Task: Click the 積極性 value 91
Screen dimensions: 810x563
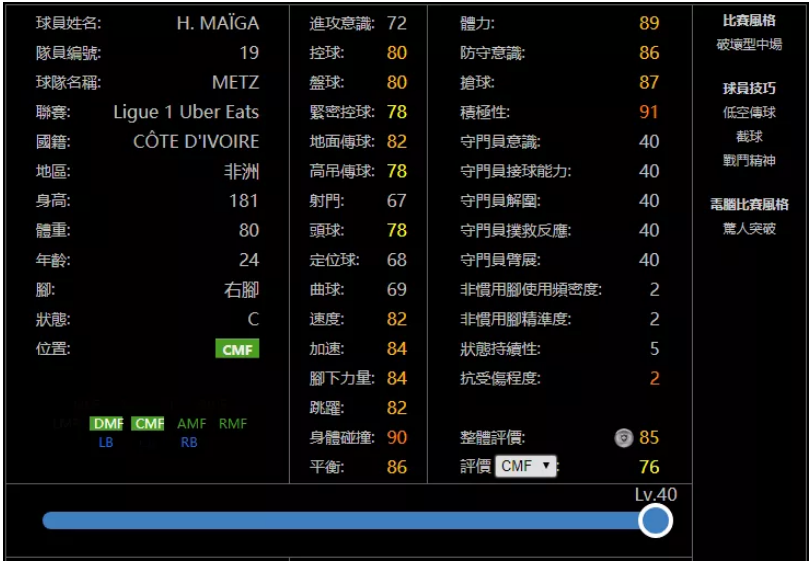Action: pos(649,113)
